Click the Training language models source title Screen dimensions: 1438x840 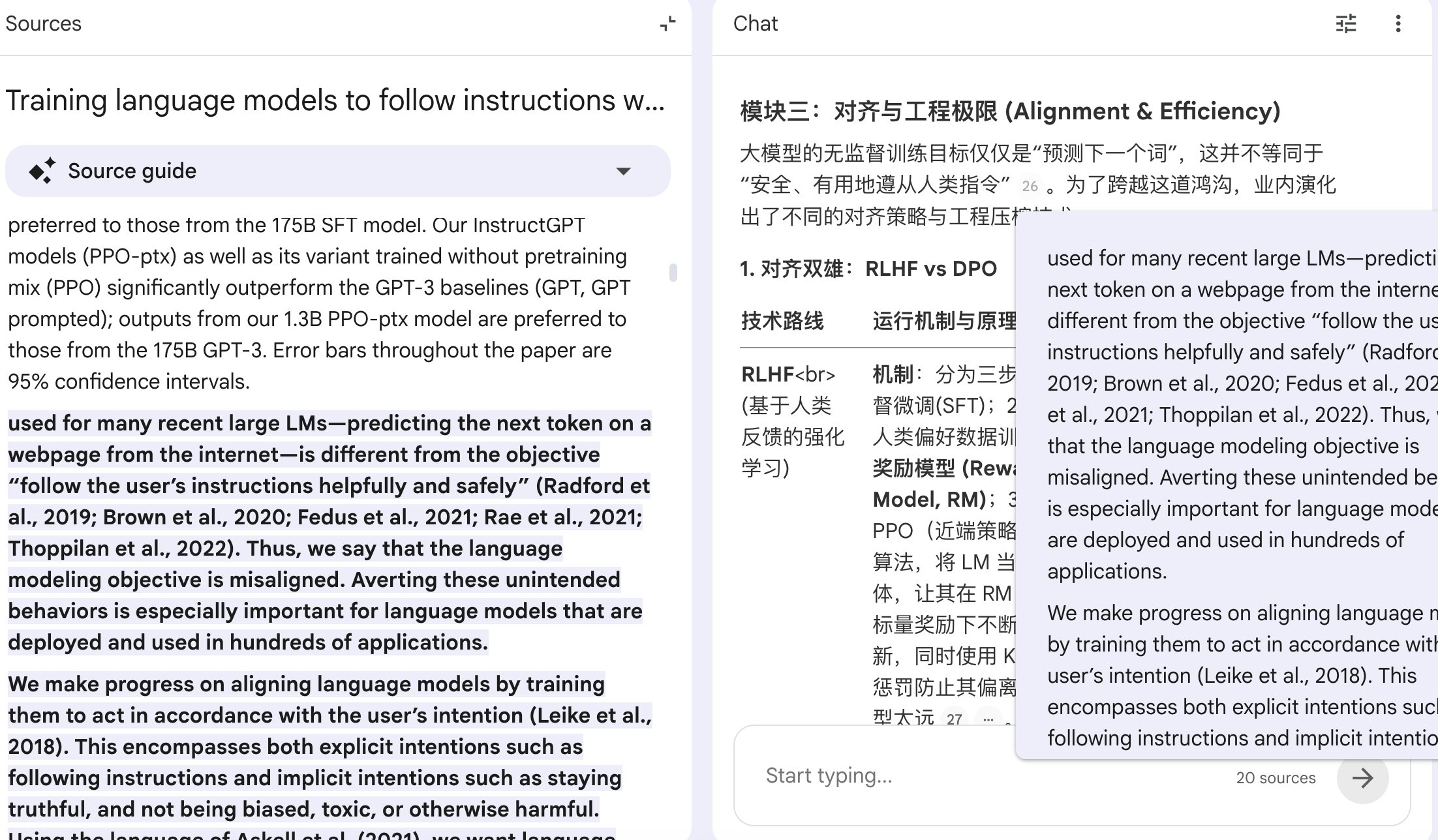(x=335, y=101)
